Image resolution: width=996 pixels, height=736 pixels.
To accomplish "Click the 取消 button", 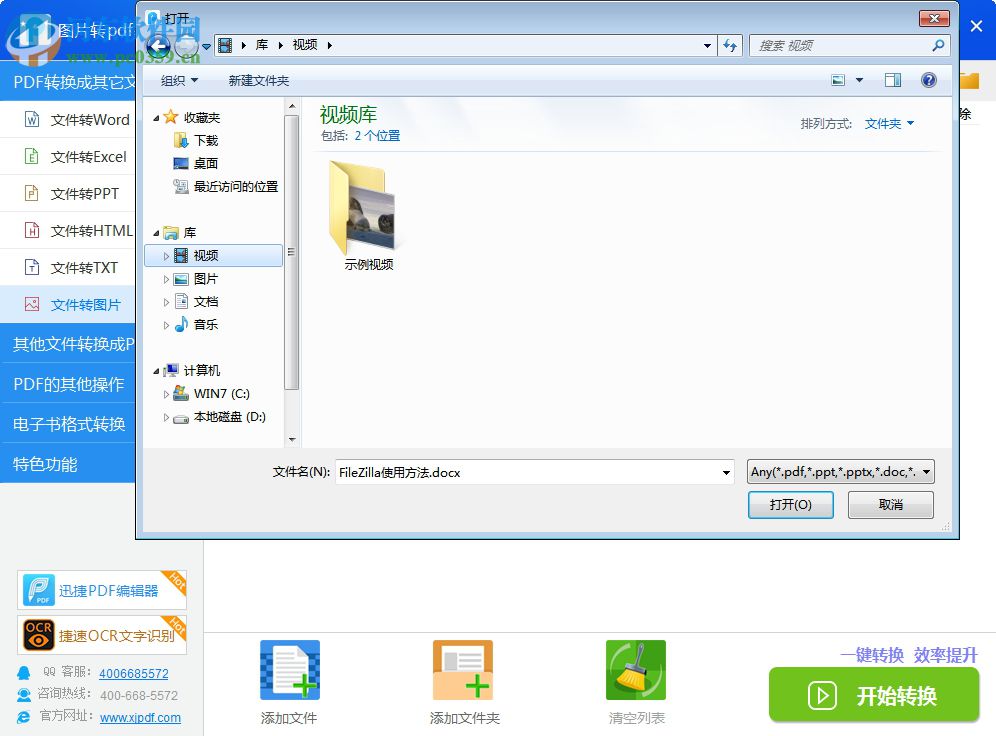I will pyautogui.click(x=891, y=505).
